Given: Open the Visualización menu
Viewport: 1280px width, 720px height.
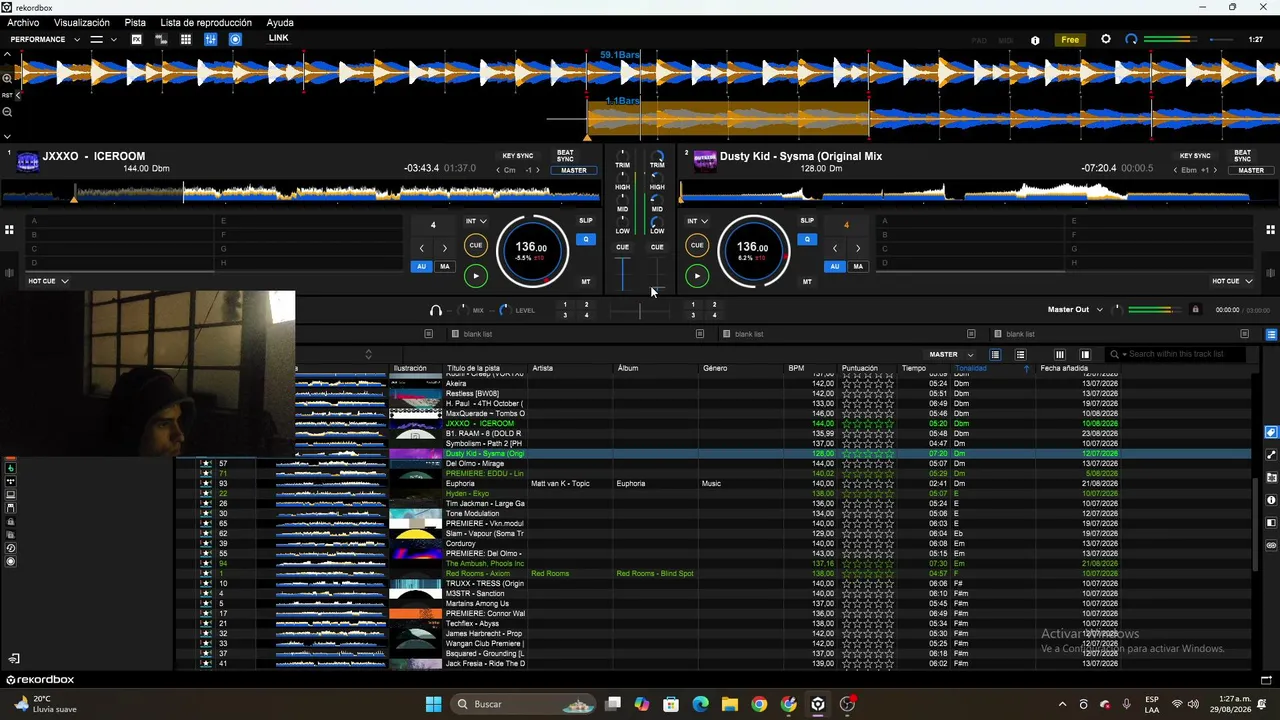Looking at the screenshot, I should click(x=82, y=22).
